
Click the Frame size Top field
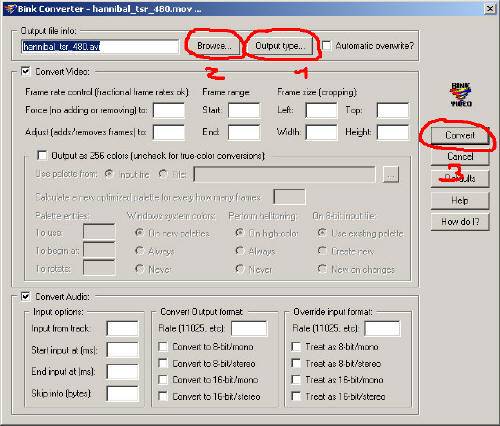pos(393,110)
